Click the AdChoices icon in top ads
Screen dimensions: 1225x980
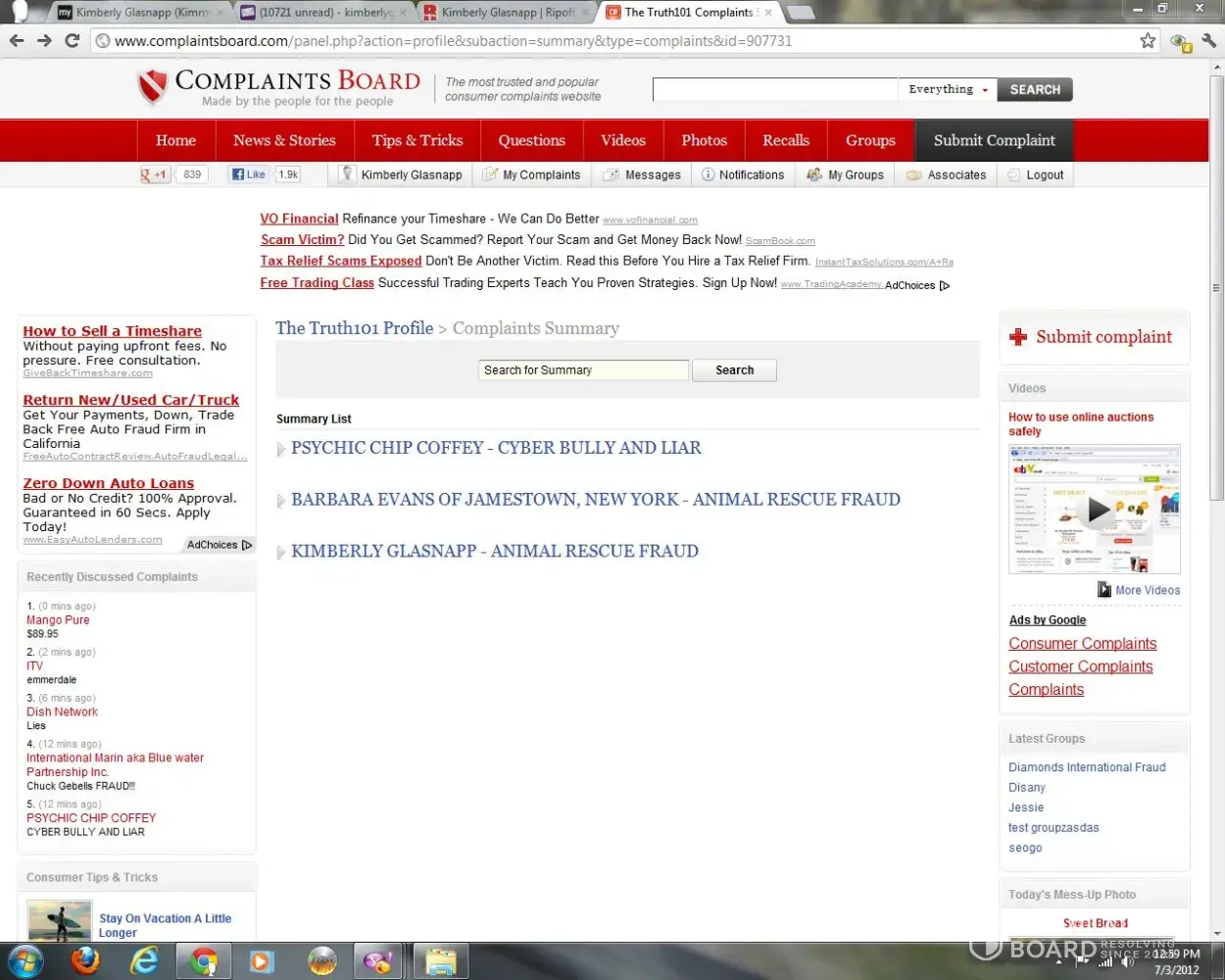pos(945,285)
